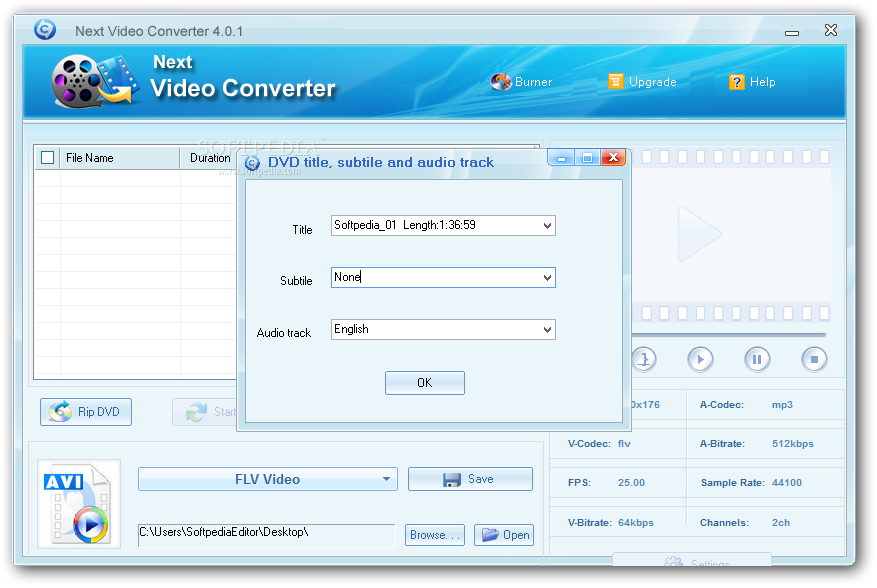Click the large play arrow in the preview
The height and width of the screenshot is (588, 877).
point(698,234)
